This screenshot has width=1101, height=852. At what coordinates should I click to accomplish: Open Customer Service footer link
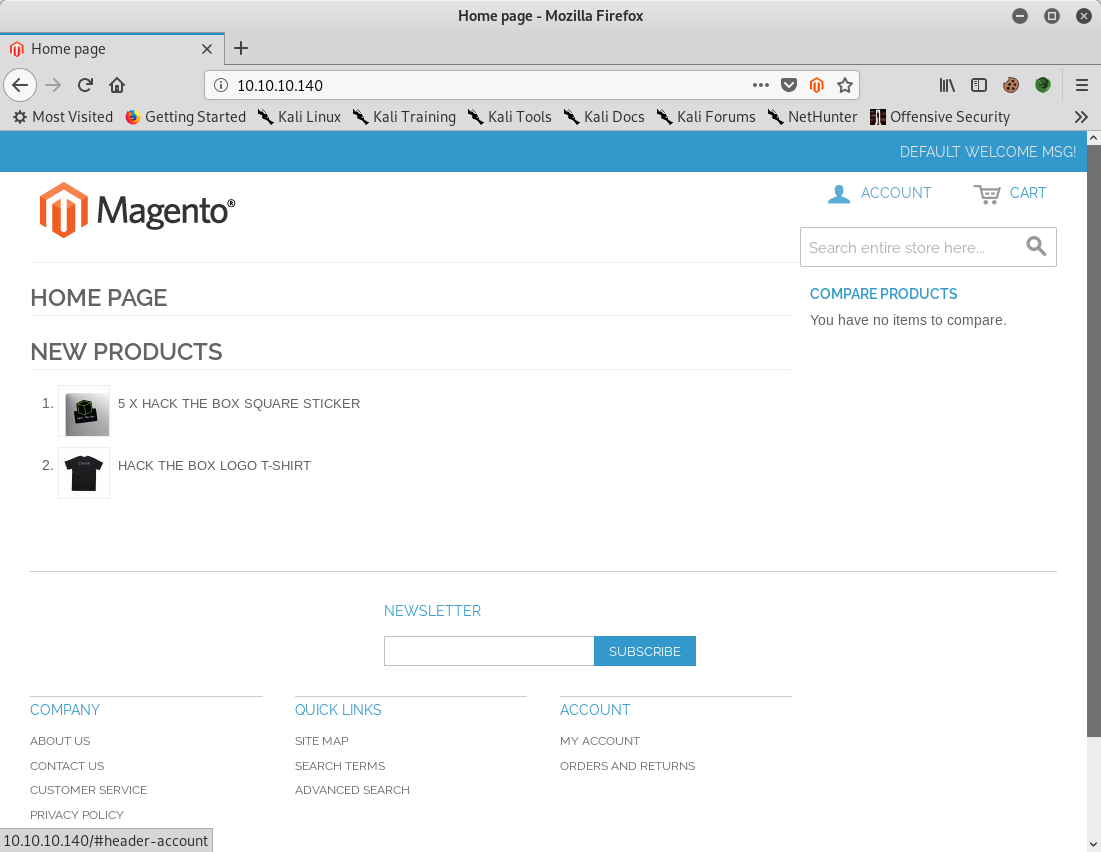[x=88, y=790]
